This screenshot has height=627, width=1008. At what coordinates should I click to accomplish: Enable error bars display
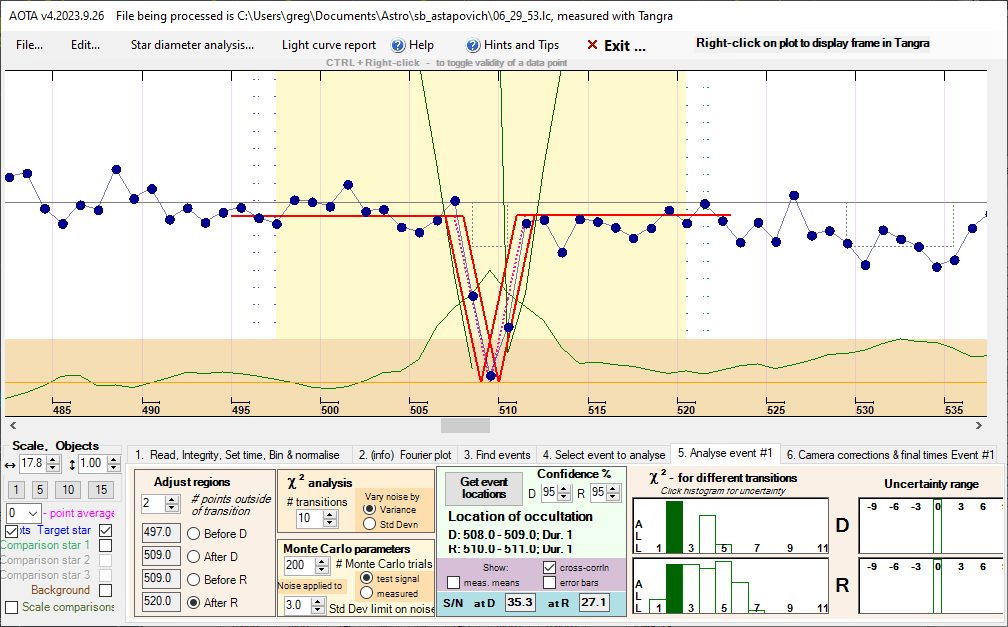pyautogui.click(x=550, y=582)
